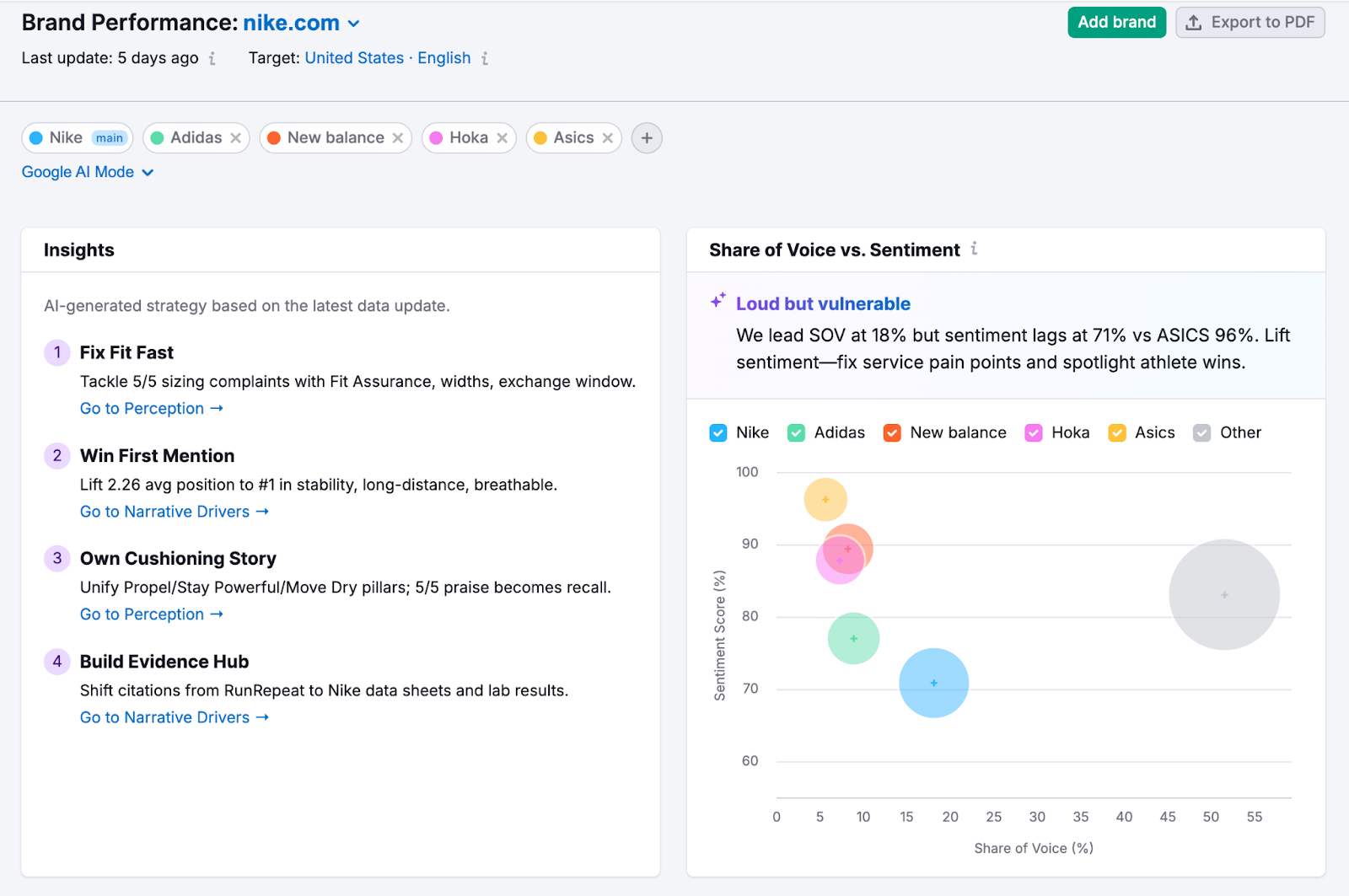Image resolution: width=1349 pixels, height=896 pixels.
Task: Remove the Adidas competitor chip
Action: [237, 137]
